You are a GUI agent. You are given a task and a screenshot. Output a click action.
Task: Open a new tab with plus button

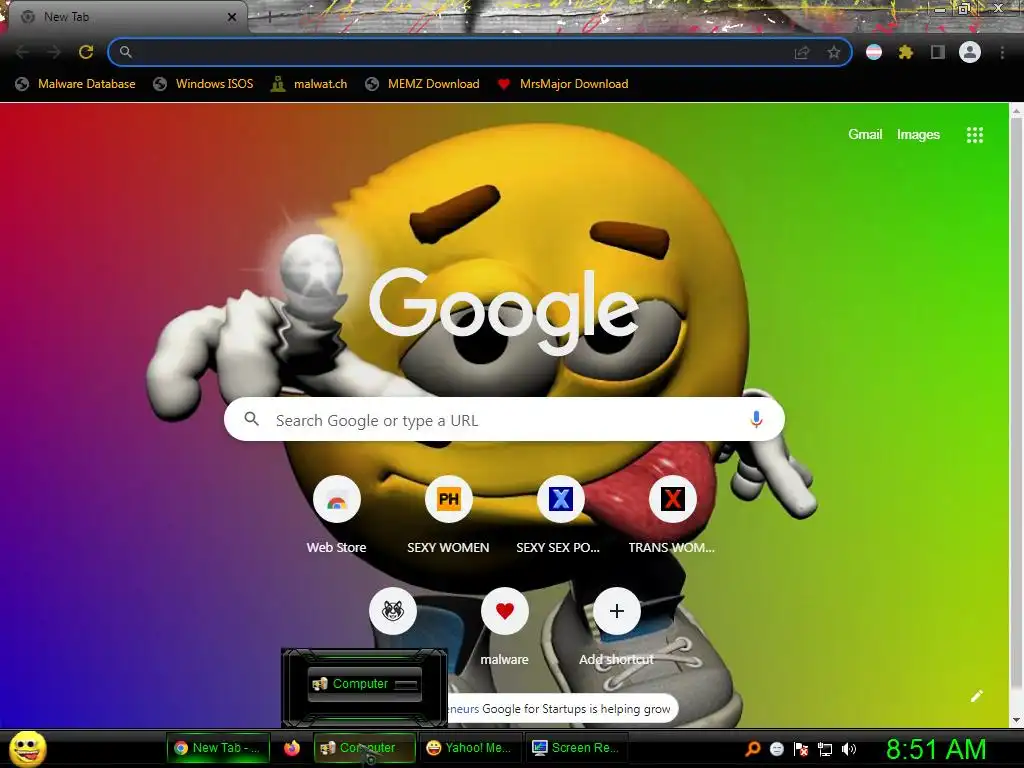pos(269,18)
